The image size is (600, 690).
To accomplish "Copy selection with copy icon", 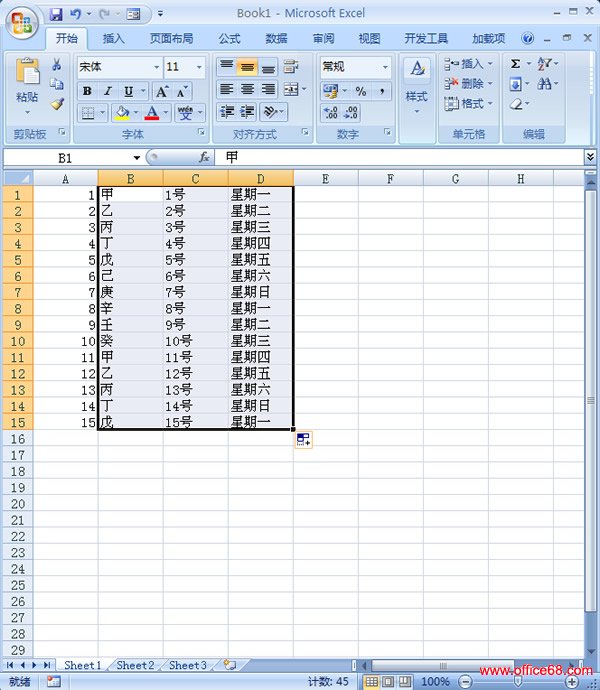I will click(x=57, y=84).
